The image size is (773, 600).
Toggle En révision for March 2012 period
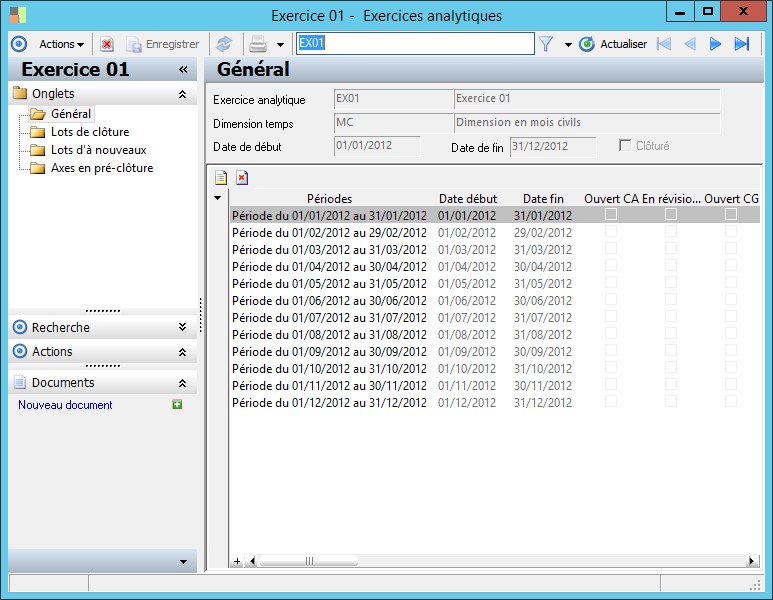671,248
